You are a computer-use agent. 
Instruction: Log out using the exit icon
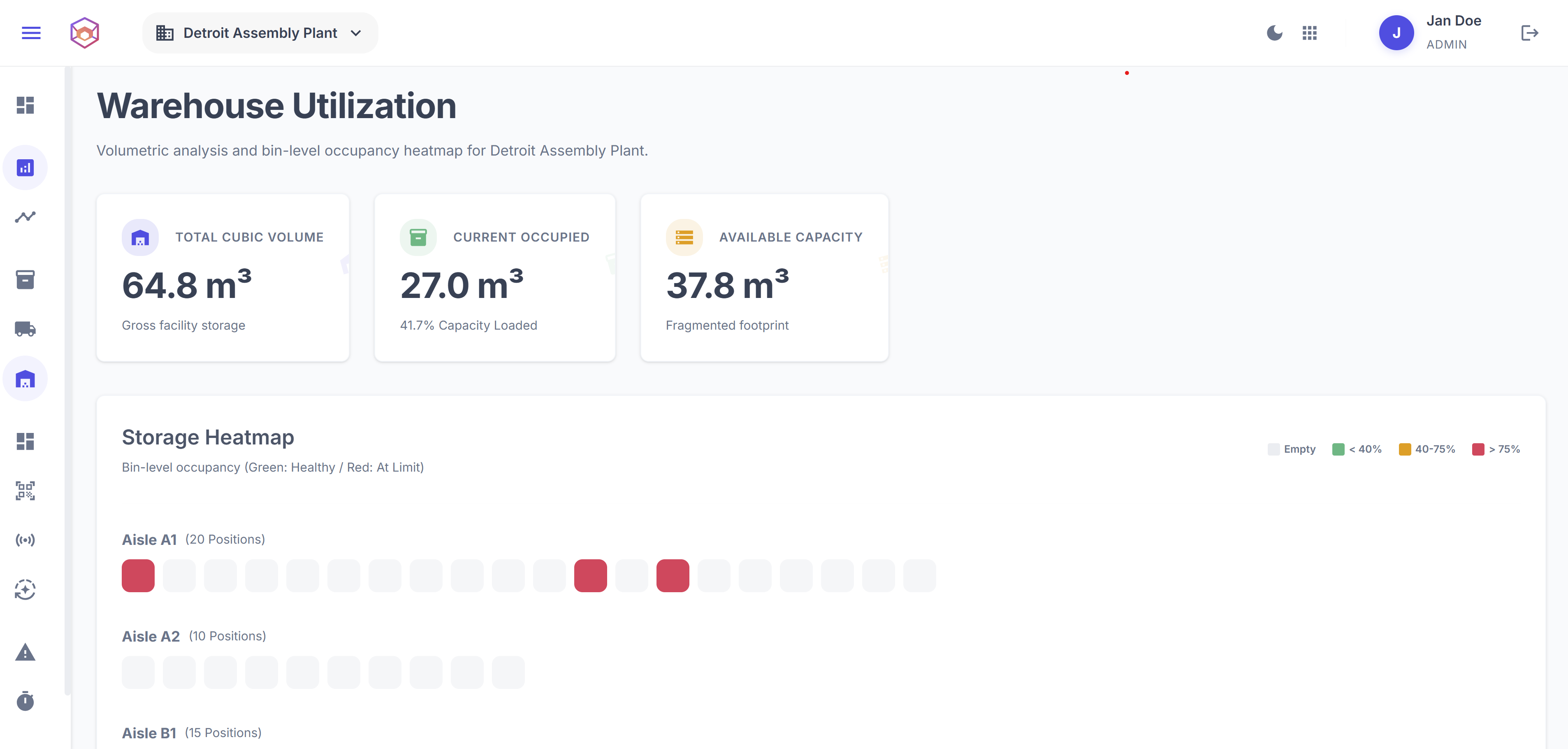[1530, 33]
